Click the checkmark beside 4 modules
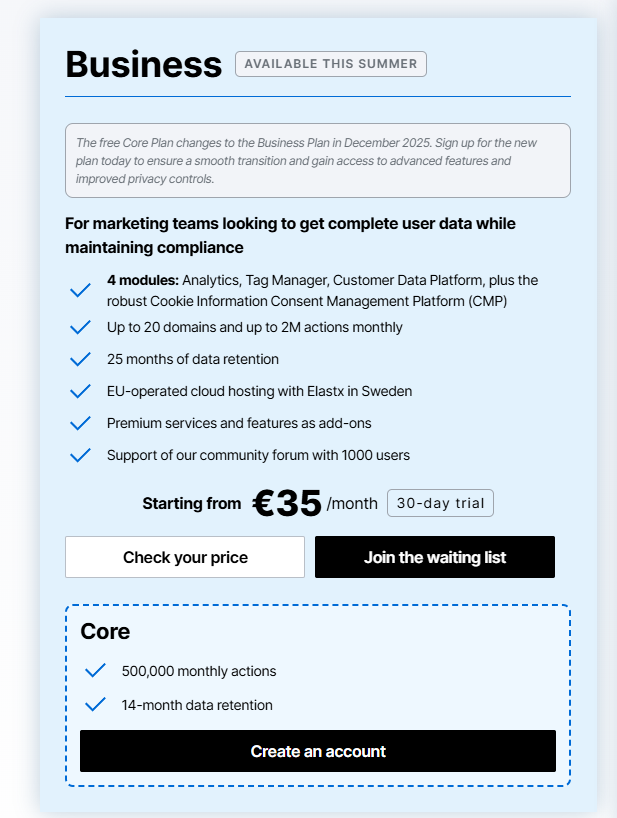617x818 pixels. (x=80, y=291)
